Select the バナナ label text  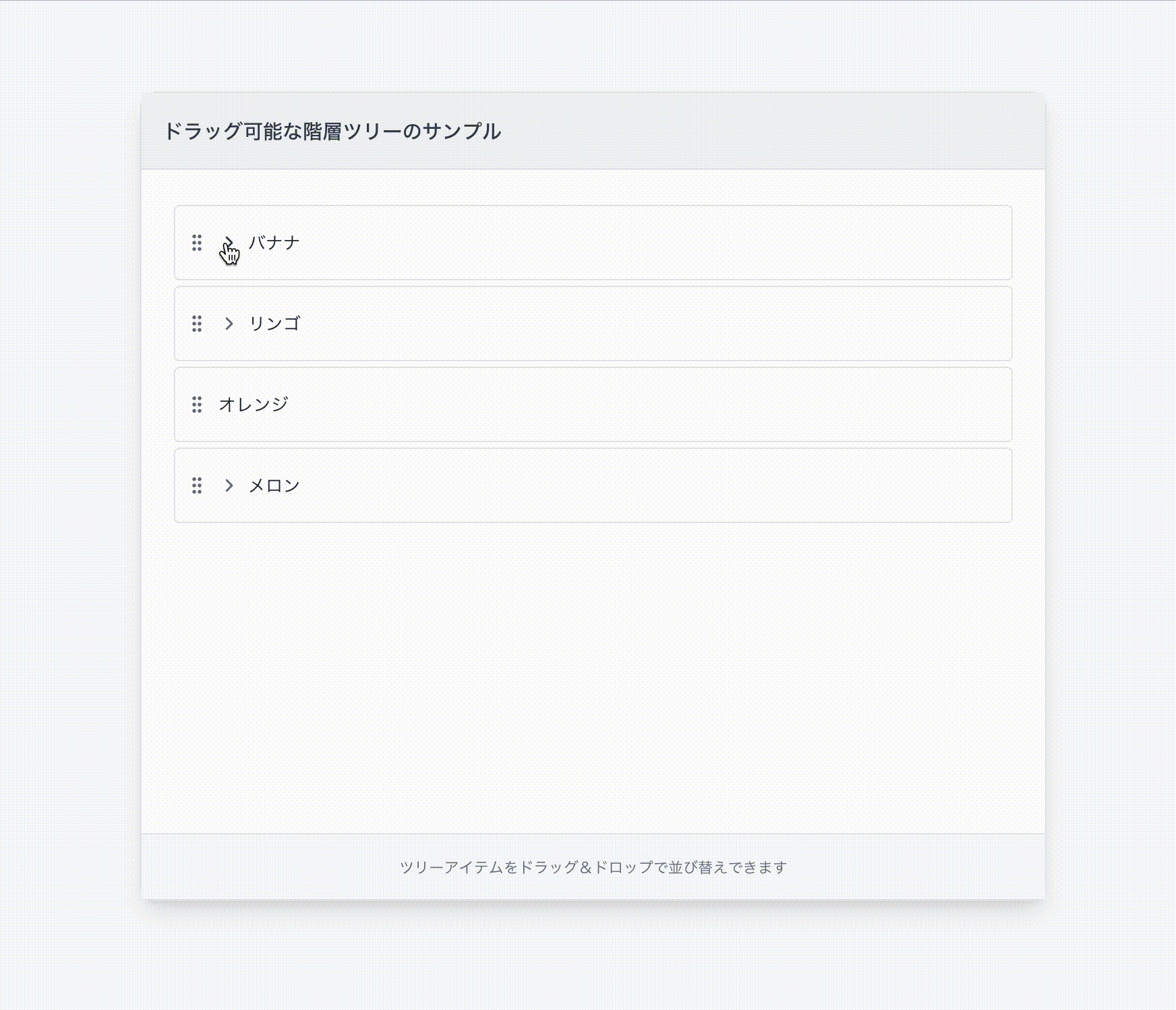click(274, 243)
